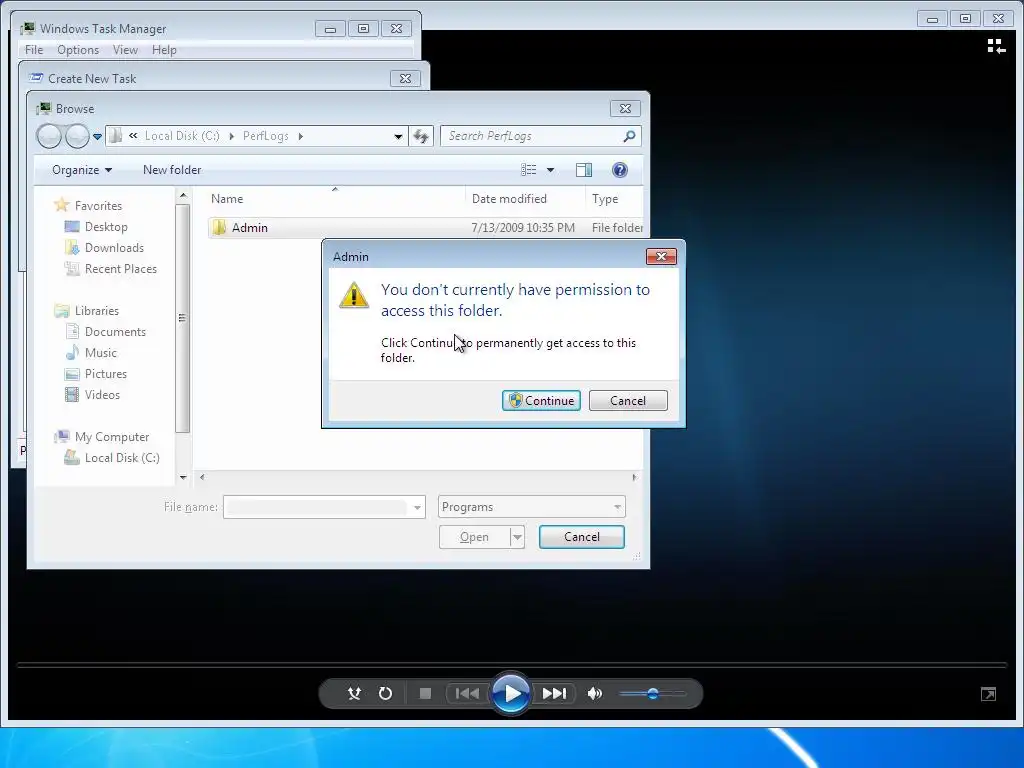Close the Create New Task dialog
The image size is (1024, 768).
[405, 78]
